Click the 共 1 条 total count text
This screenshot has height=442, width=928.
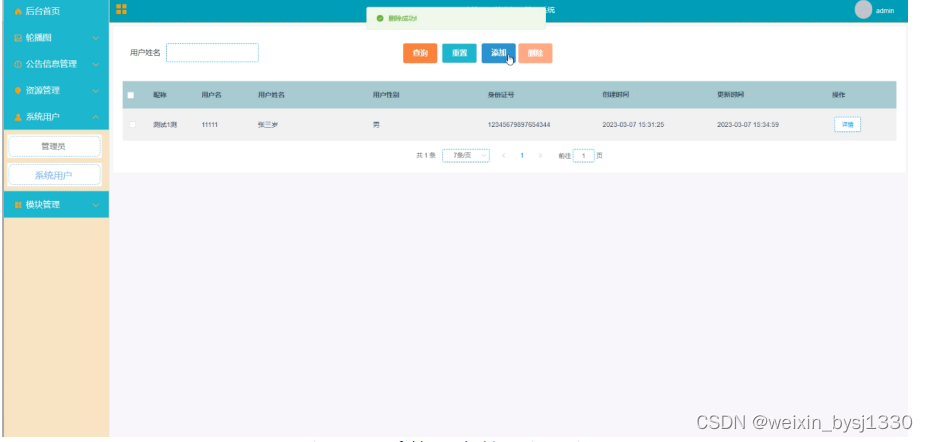(426, 156)
